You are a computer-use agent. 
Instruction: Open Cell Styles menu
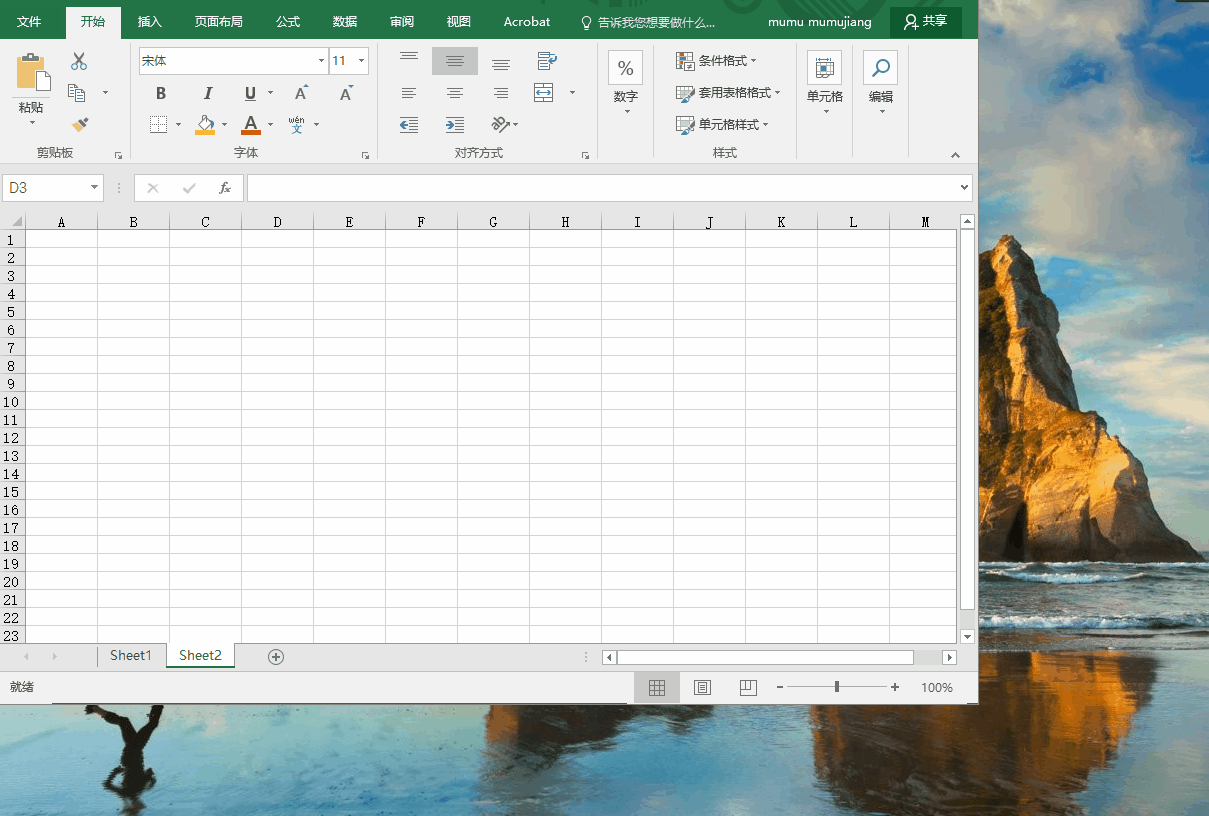[x=723, y=125]
